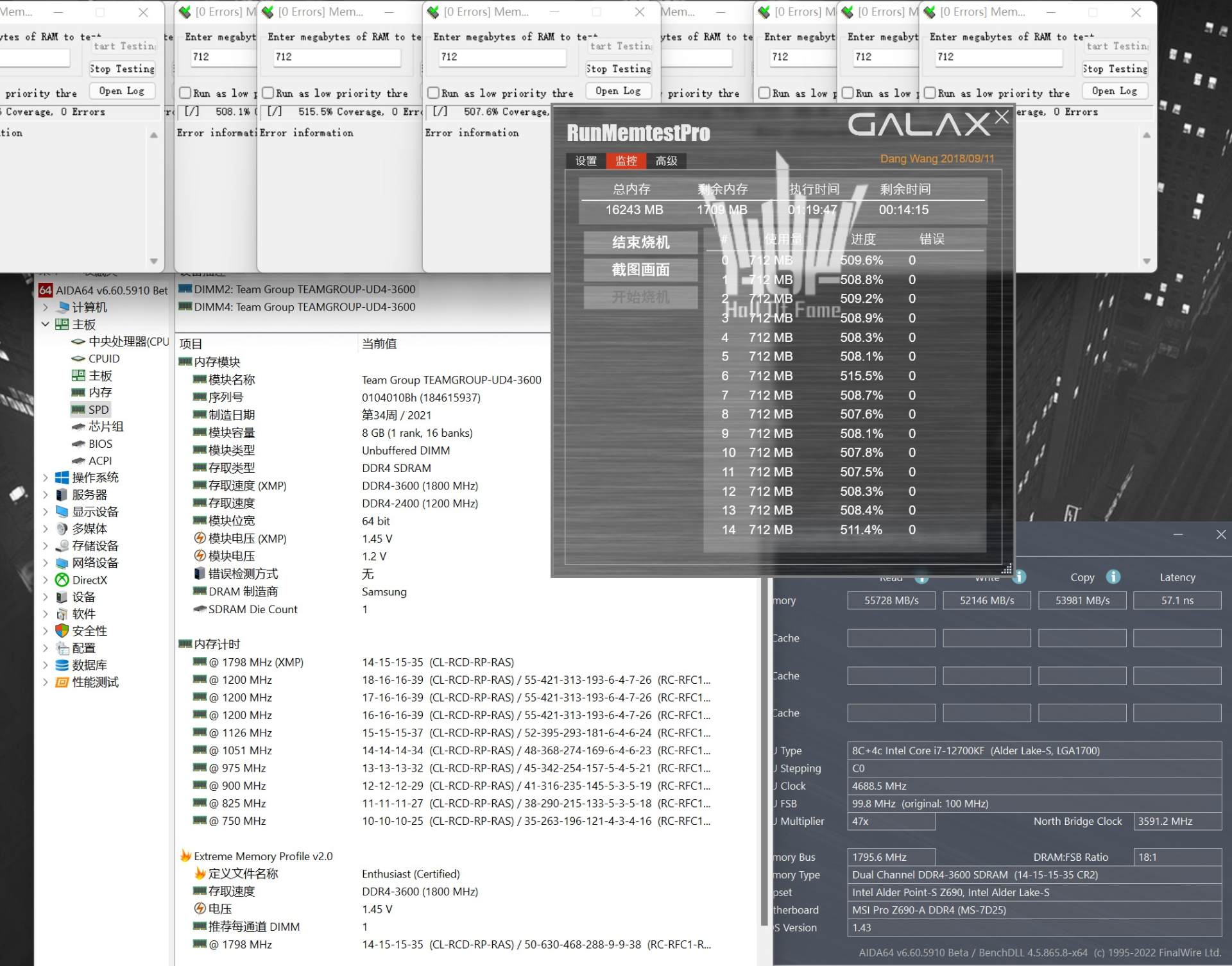This screenshot has width=1232, height=966.
Task: Enable low priority checkbox in 515.5% window
Action: coord(268,93)
